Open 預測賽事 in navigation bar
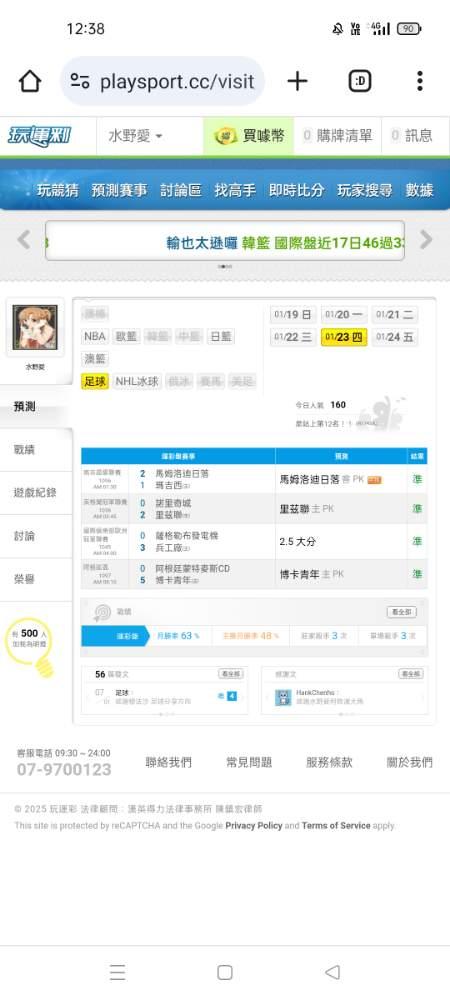This screenshot has height=1000, width=450. tap(119, 190)
